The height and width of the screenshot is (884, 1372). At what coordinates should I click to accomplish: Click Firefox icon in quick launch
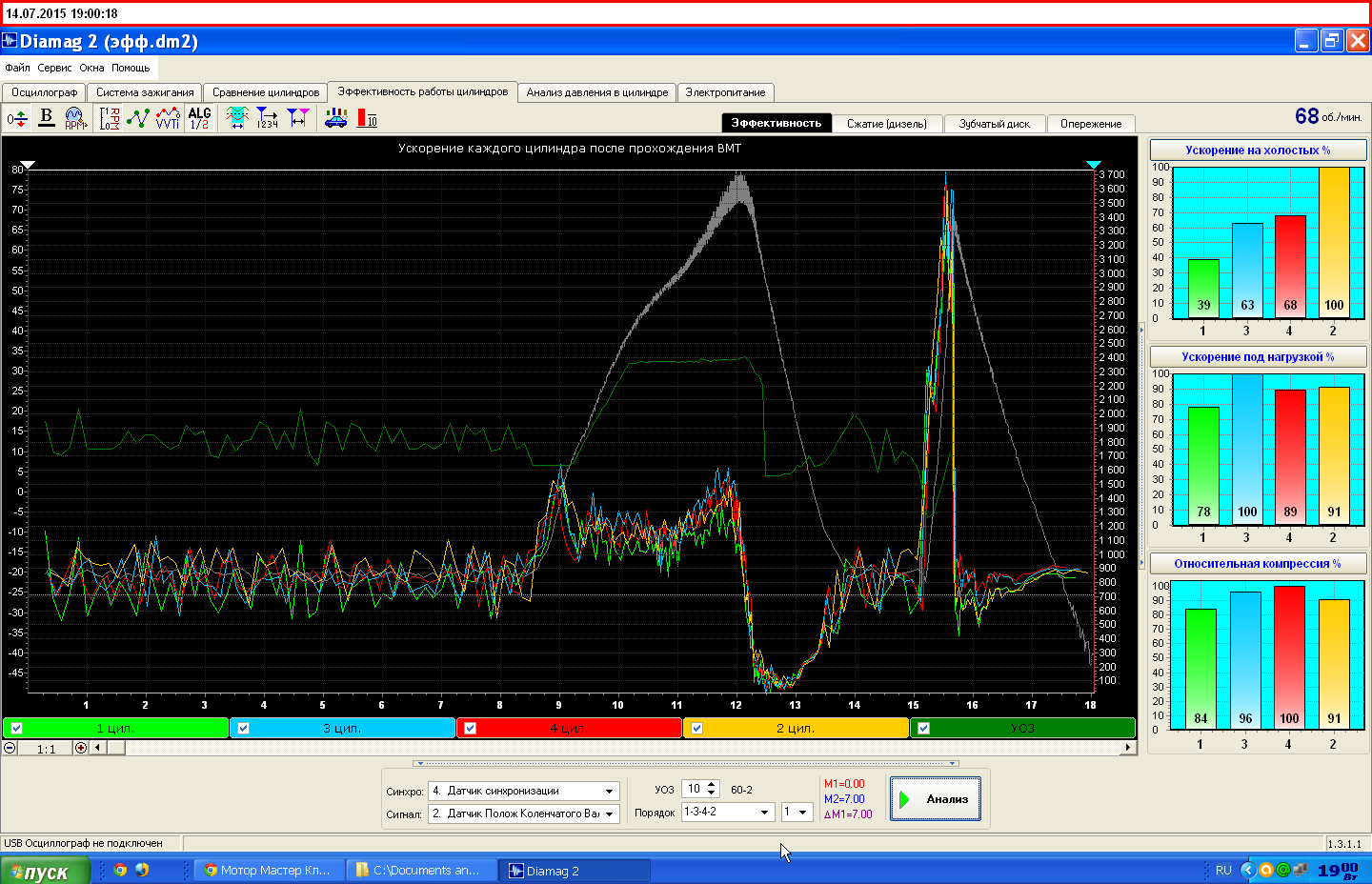(x=142, y=870)
